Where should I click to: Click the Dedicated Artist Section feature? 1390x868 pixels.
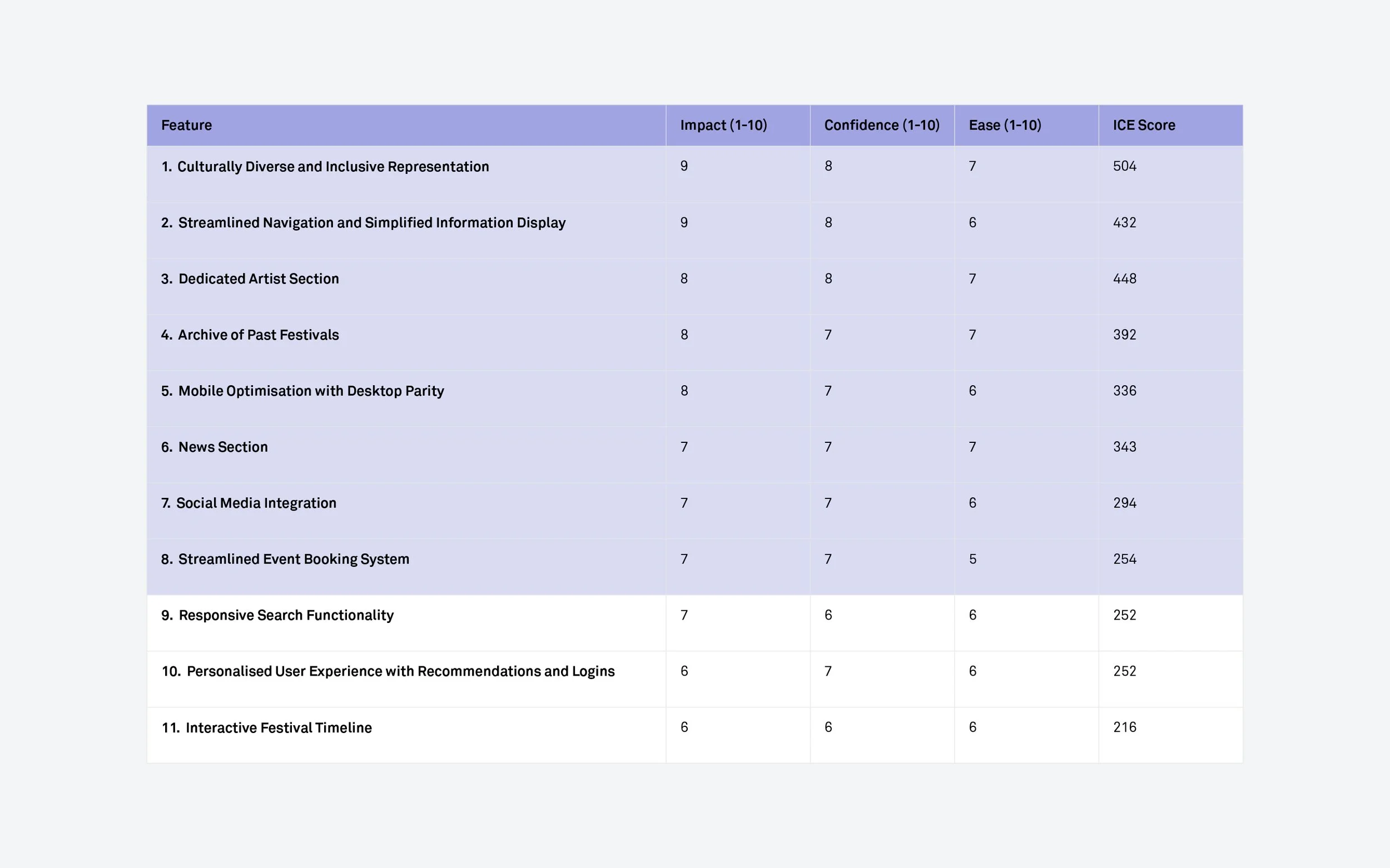tap(258, 279)
